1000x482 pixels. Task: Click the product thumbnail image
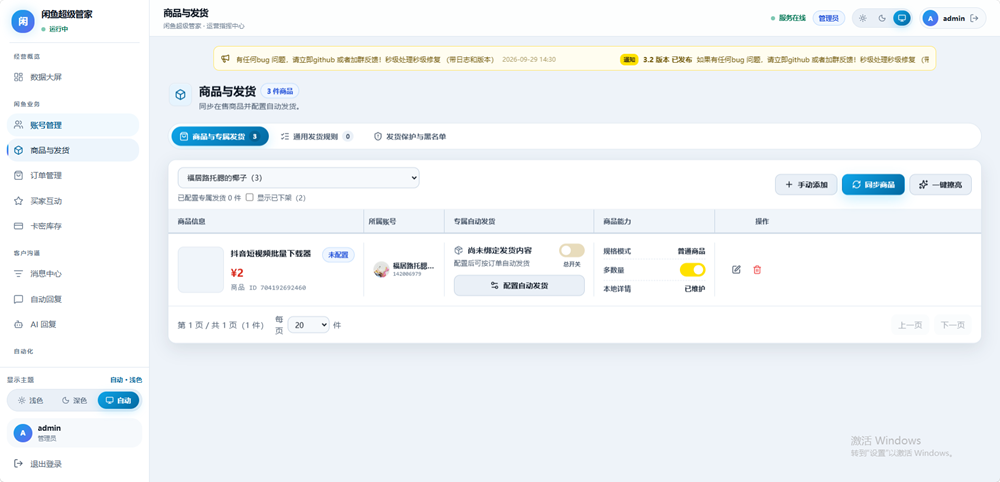click(x=201, y=270)
